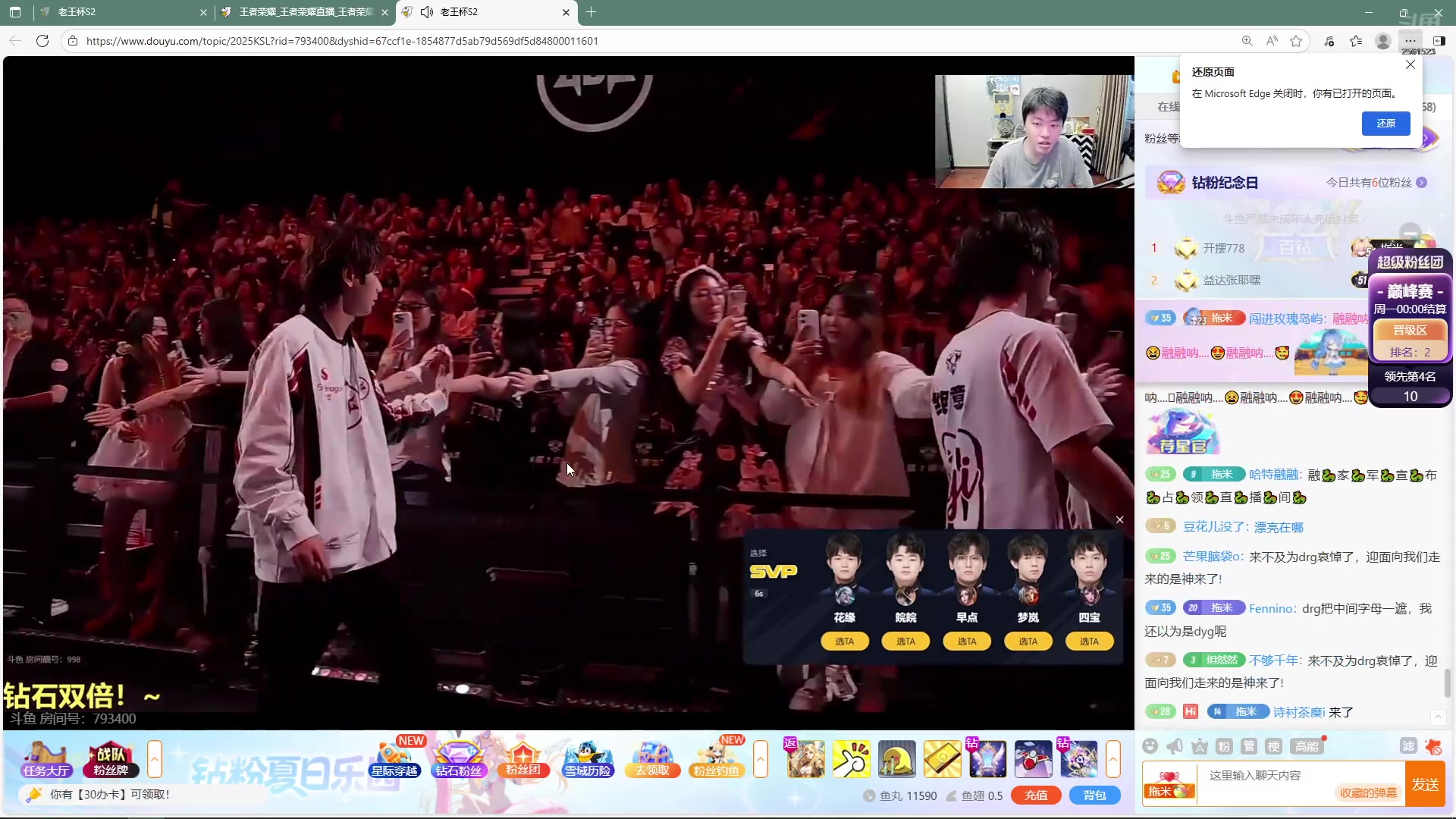1456x819 pixels.
Task: Open the 背包 backpack button
Action: point(1094,795)
